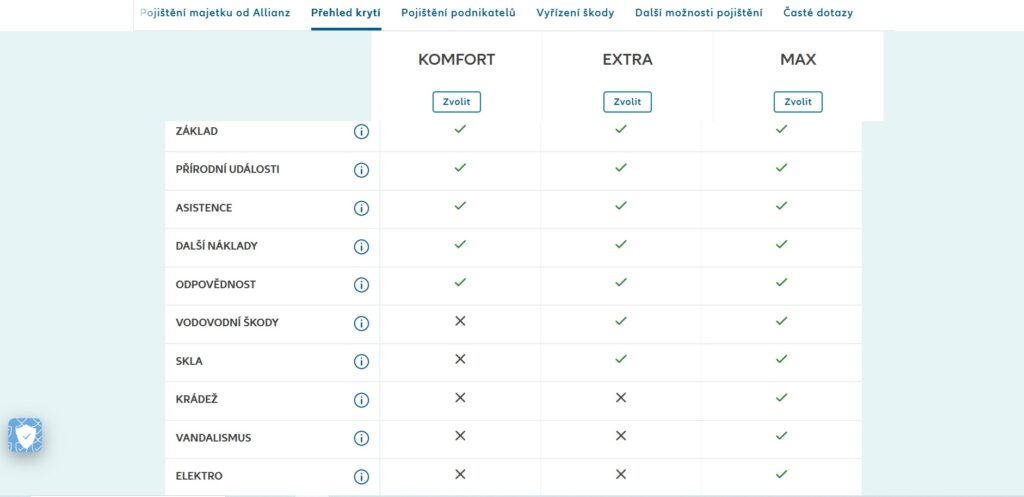Click MAX checkmark in ODPOVĚDNOST row
Image resolution: width=1024 pixels, height=497 pixels.
[x=781, y=282]
